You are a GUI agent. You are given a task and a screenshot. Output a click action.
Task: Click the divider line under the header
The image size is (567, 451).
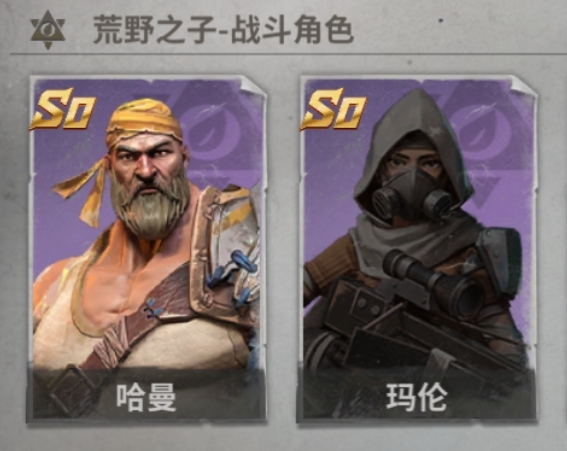[289, 54]
